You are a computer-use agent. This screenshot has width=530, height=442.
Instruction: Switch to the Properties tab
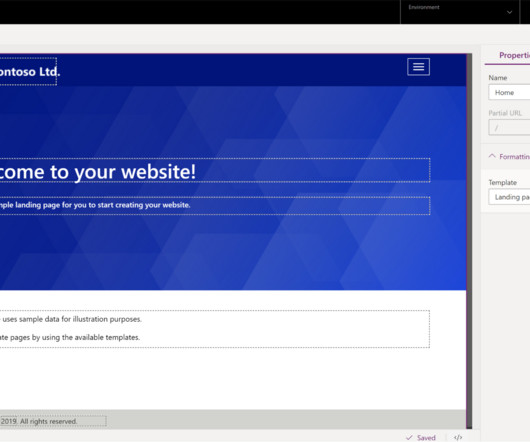click(514, 55)
